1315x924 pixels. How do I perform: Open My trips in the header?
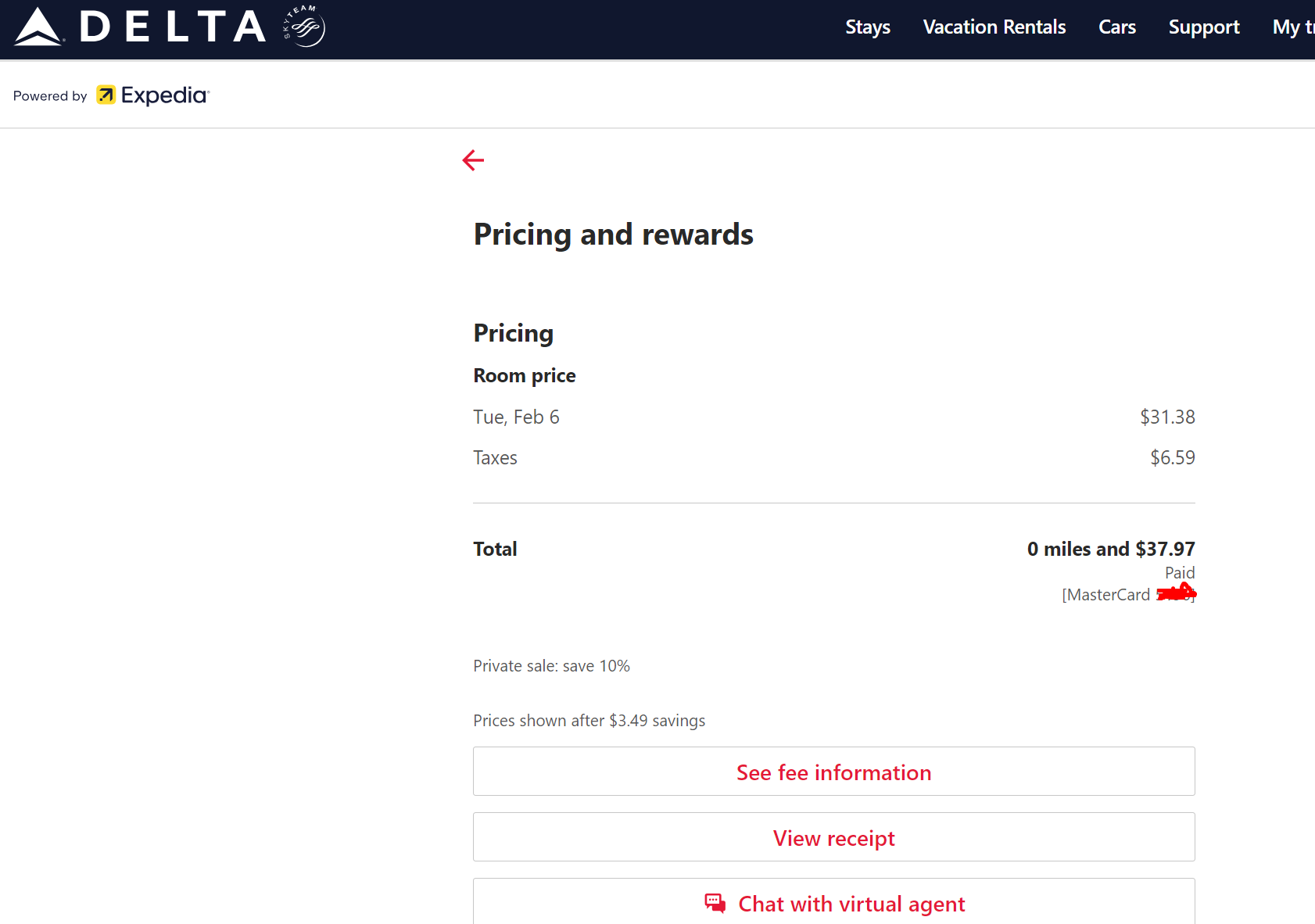click(1292, 27)
